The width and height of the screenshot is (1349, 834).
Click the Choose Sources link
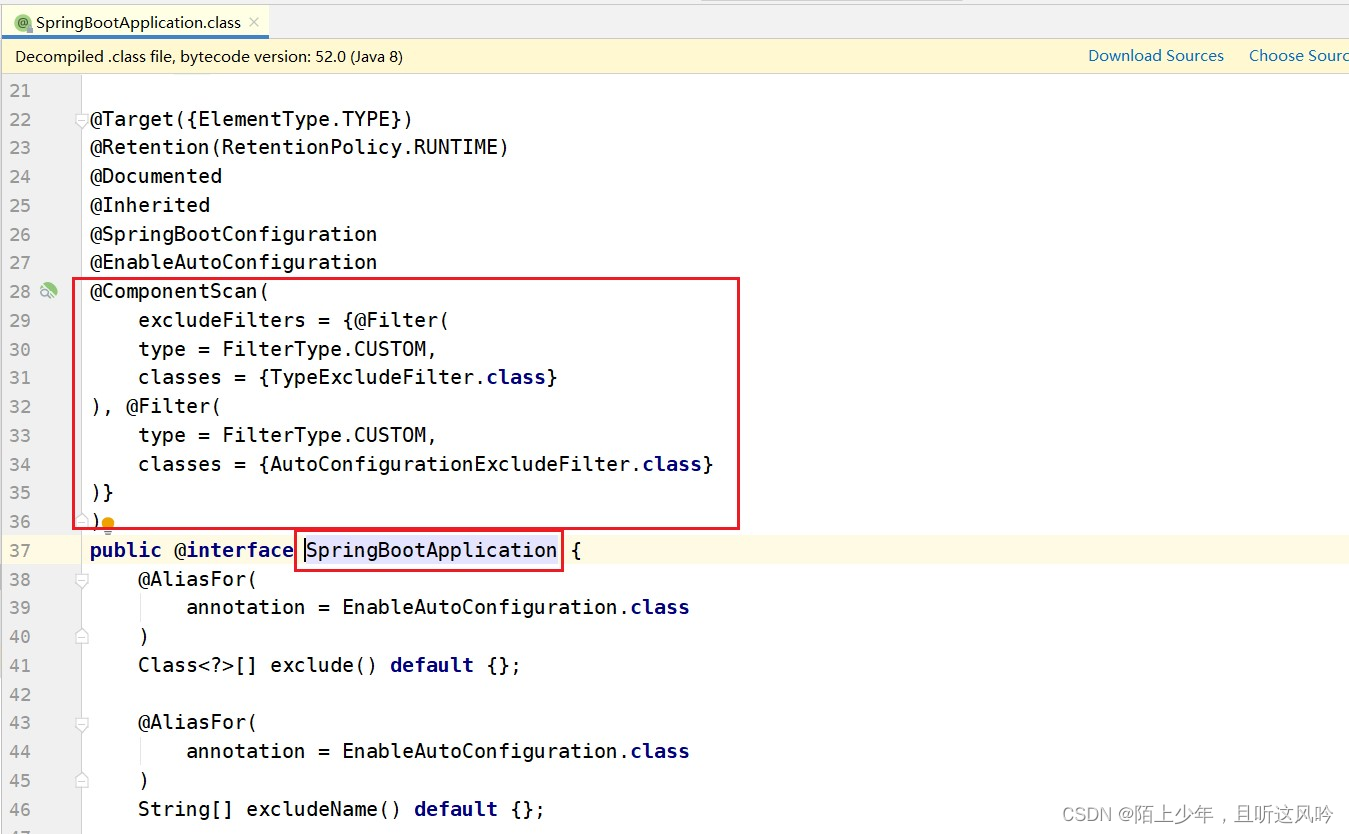(x=1298, y=56)
